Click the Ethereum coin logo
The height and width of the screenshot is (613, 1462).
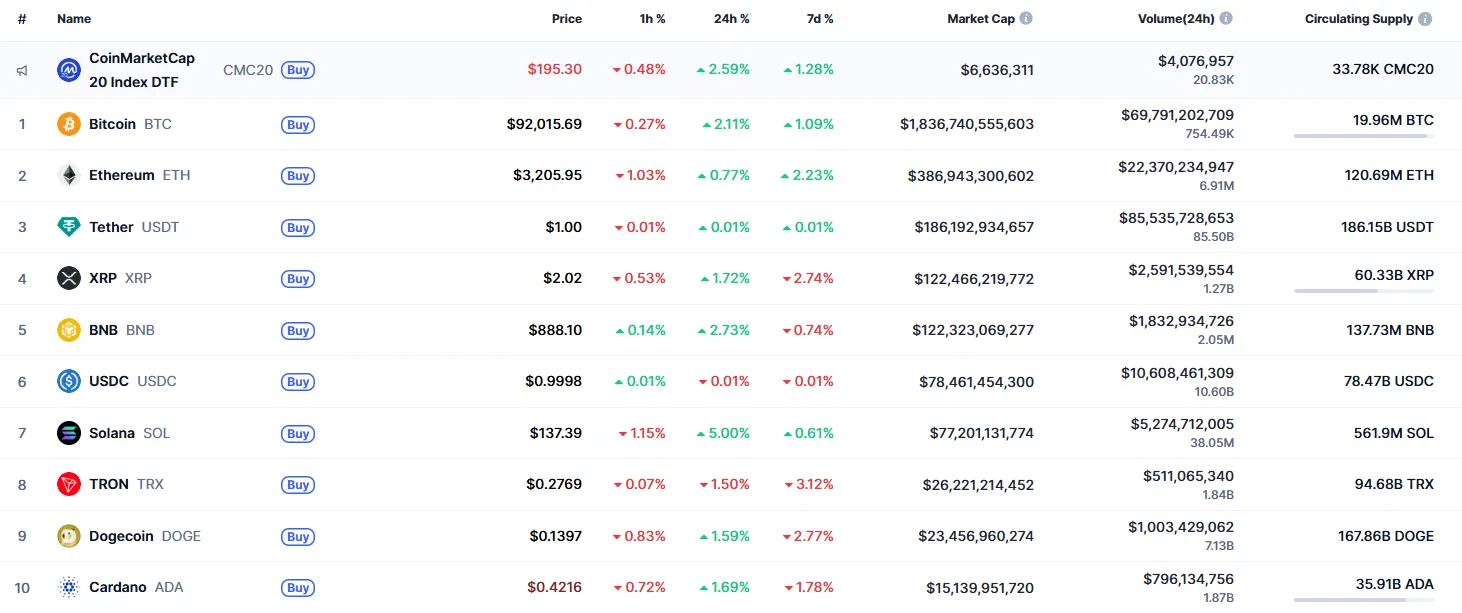(x=68, y=175)
